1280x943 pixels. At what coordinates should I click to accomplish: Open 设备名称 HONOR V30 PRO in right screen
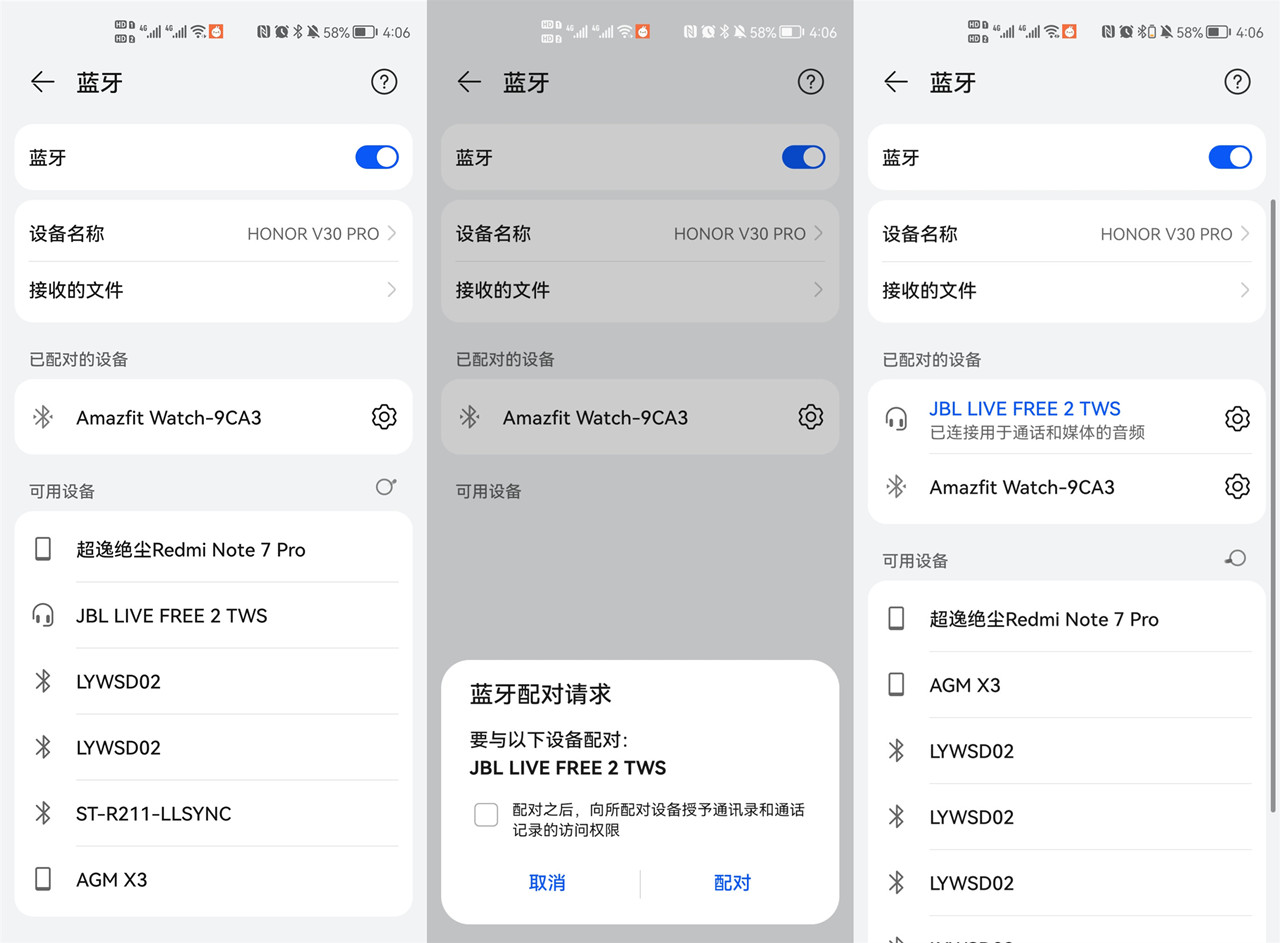pyautogui.click(x=1066, y=233)
